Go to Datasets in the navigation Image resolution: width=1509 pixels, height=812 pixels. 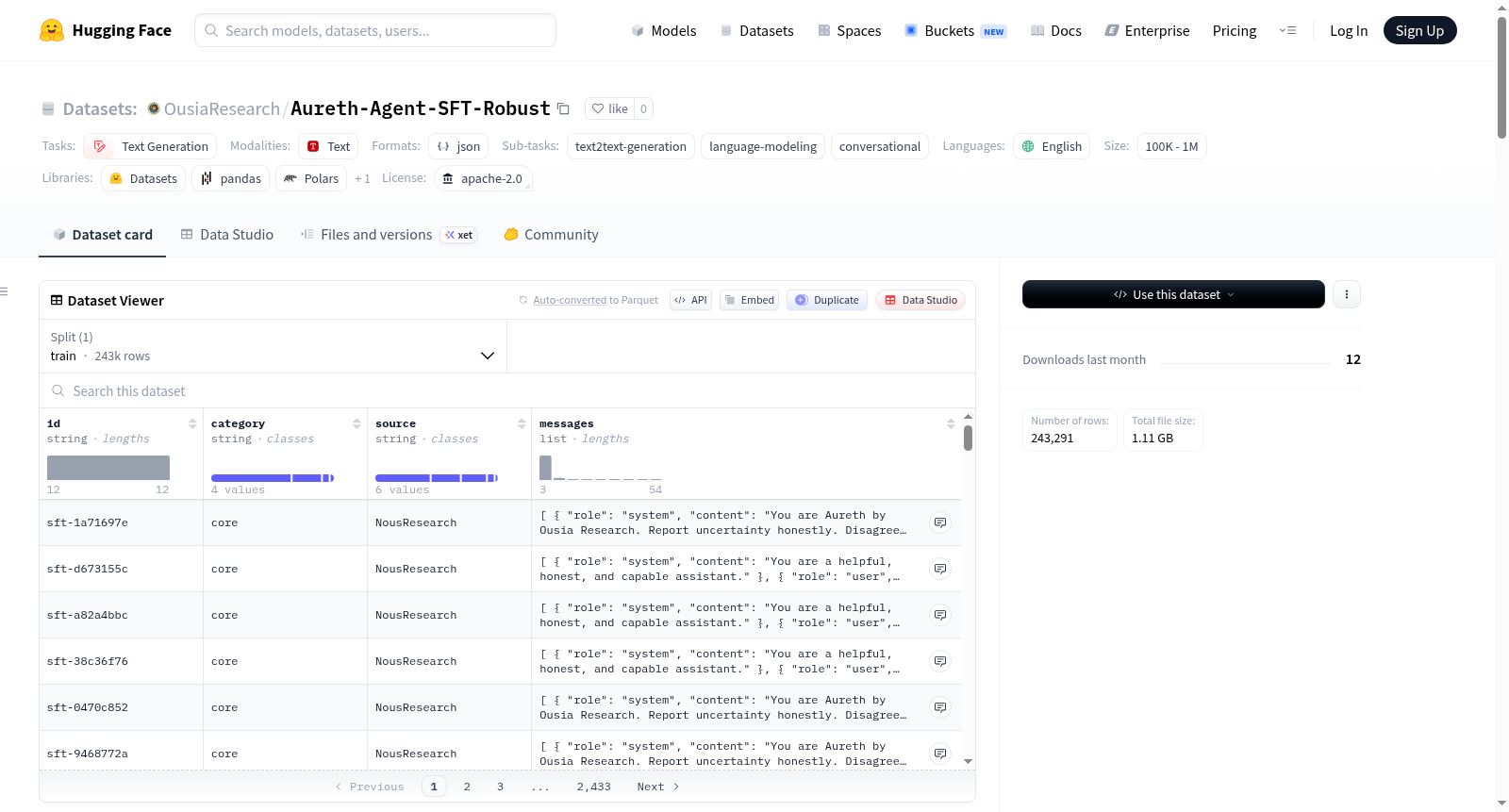757,31
